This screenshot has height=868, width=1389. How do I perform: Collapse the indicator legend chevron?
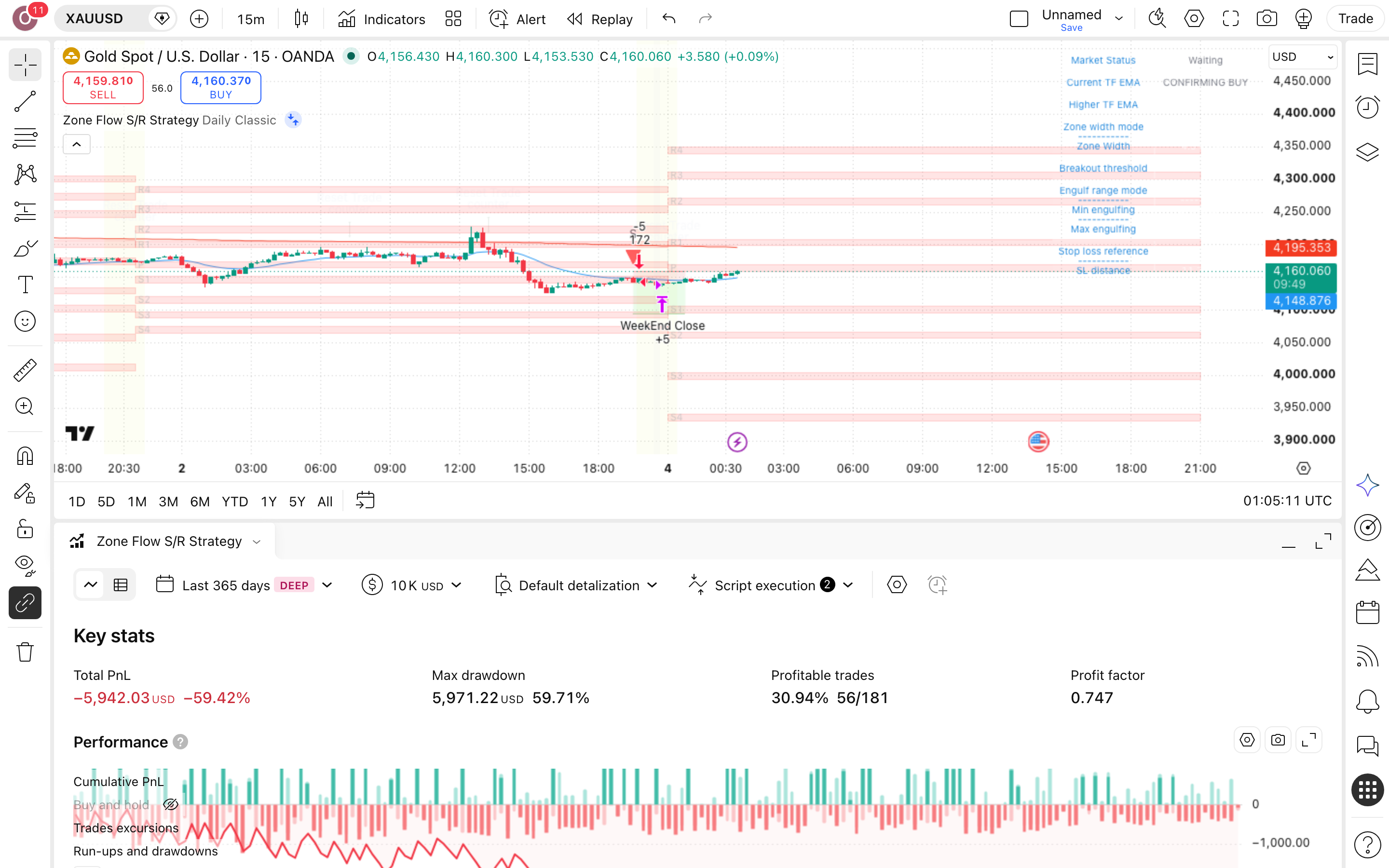point(76,144)
